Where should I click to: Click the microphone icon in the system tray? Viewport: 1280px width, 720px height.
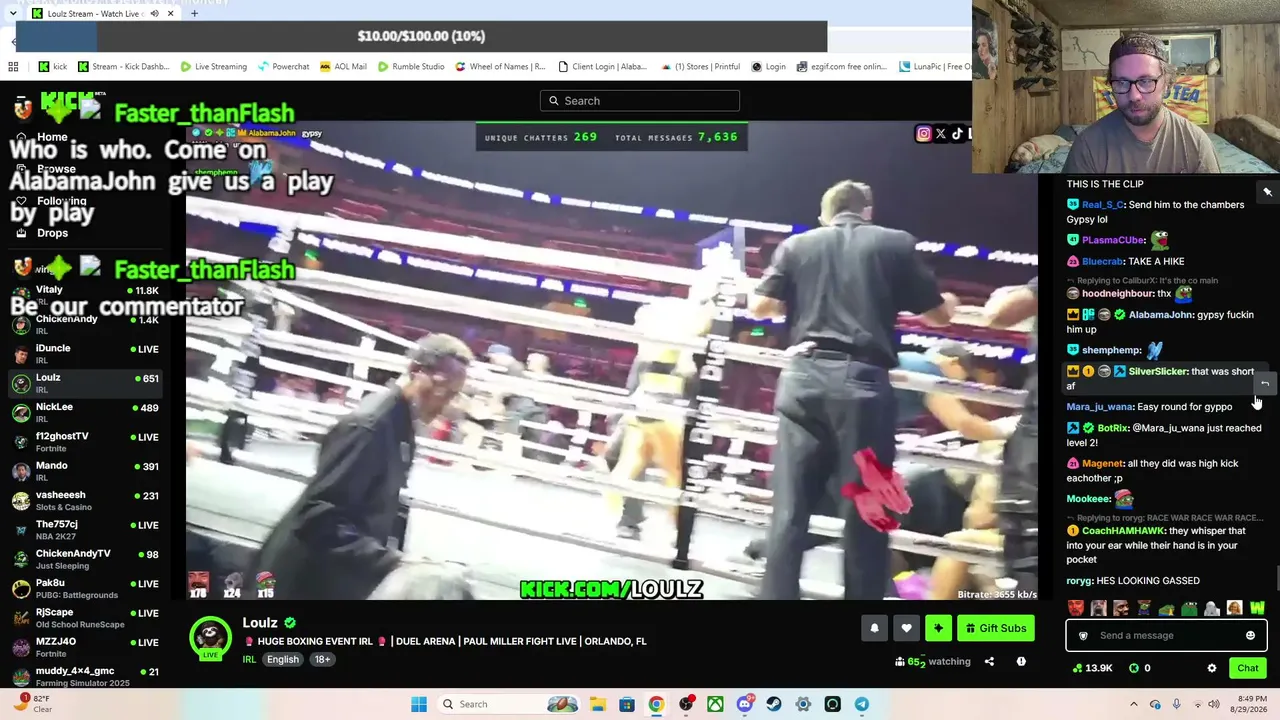coord(1176,704)
